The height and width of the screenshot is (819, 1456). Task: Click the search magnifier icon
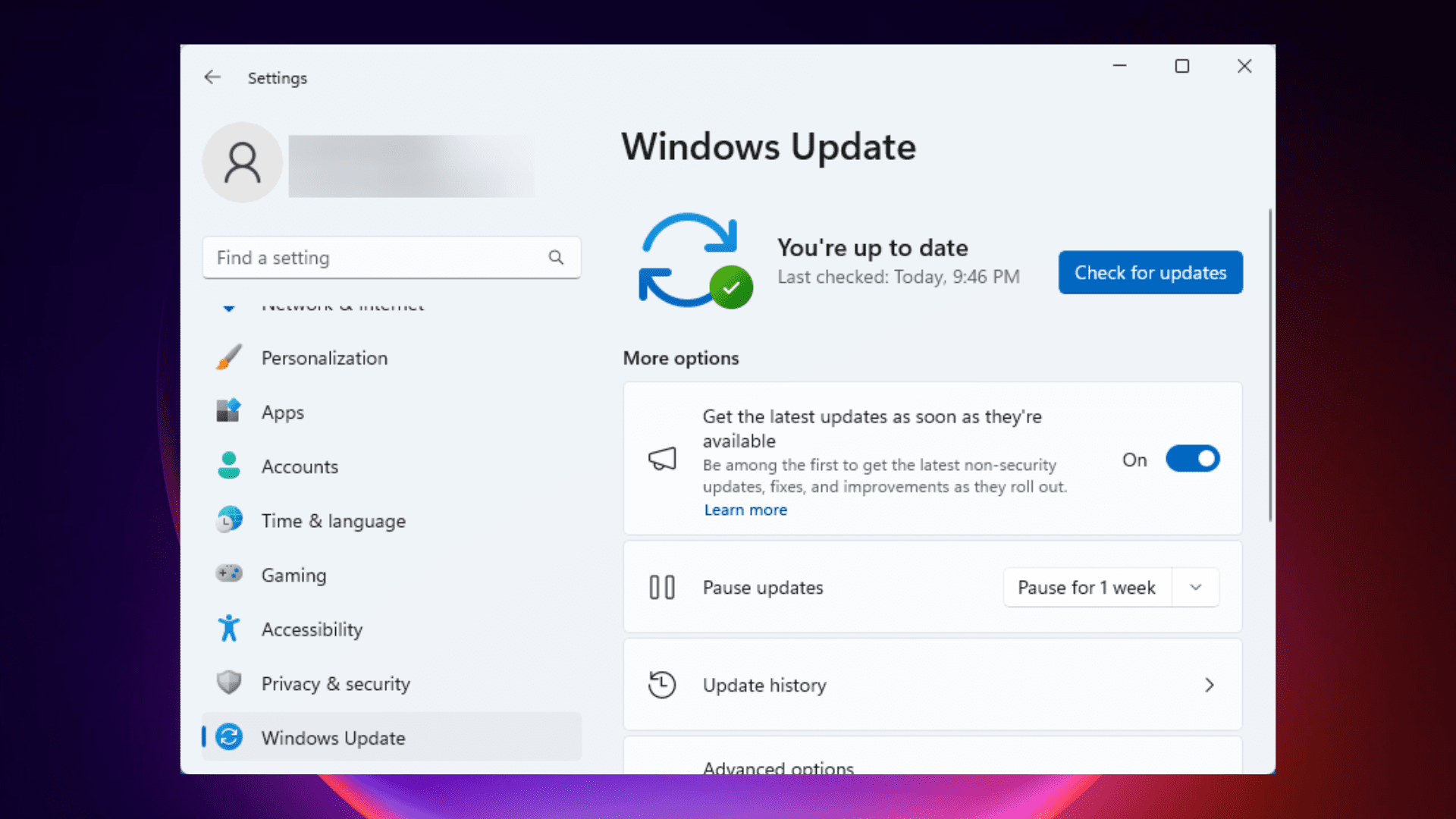point(556,258)
